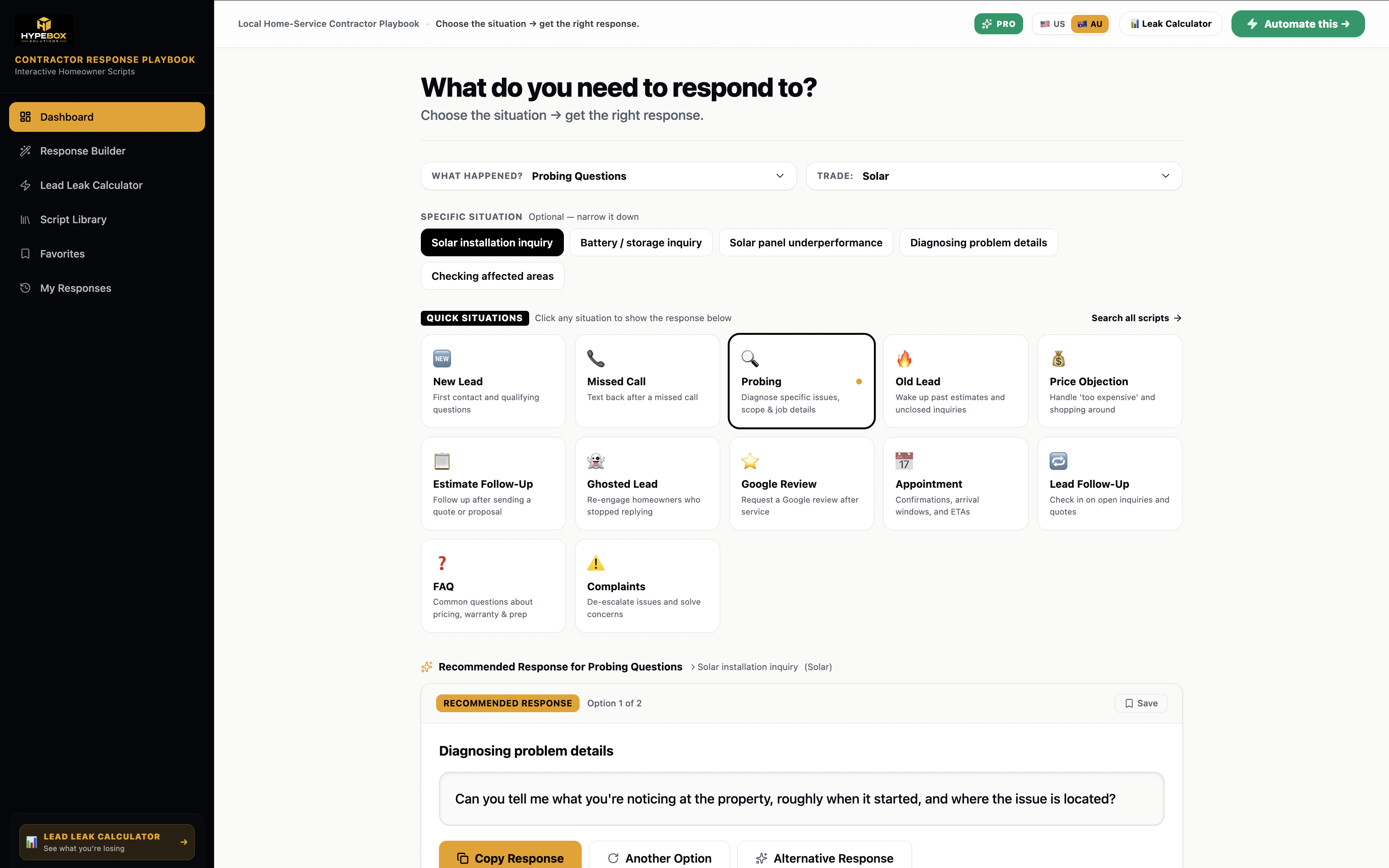Click the bookmark icon in Save button
1389x868 pixels.
click(x=1129, y=703)
